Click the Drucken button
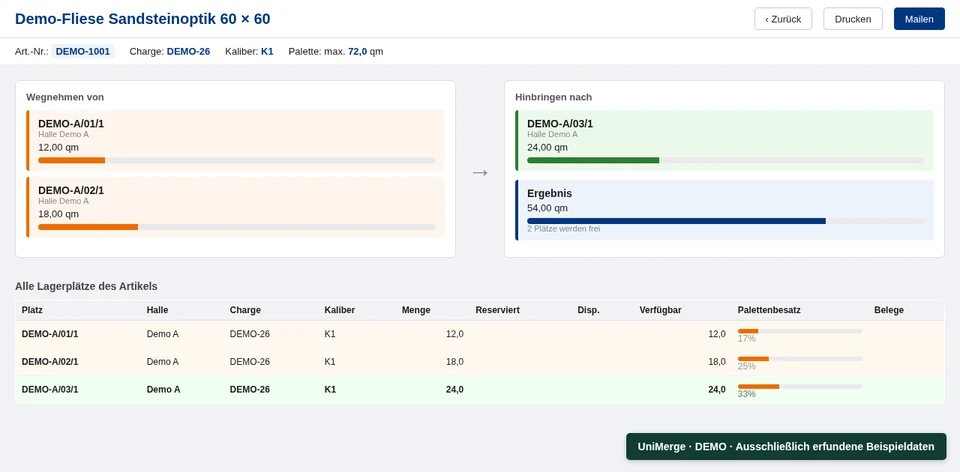960x472 pixels. tap(853, 19)
